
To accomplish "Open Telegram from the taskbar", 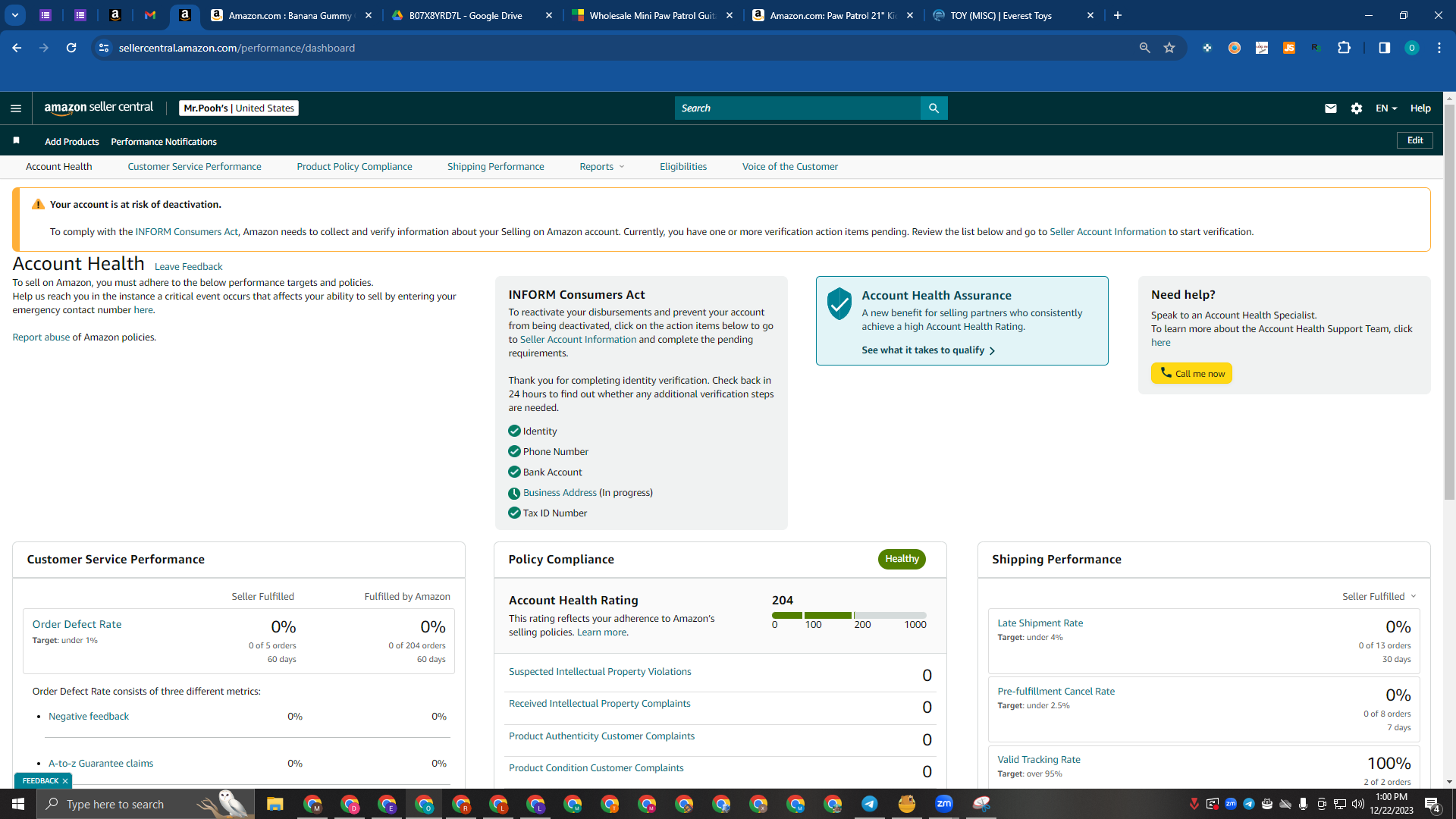I will [869, 804].
